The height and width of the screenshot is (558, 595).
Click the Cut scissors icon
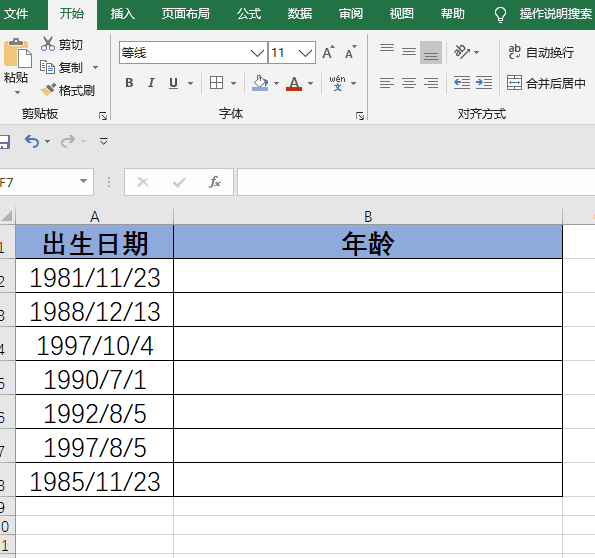click(48, 44)
